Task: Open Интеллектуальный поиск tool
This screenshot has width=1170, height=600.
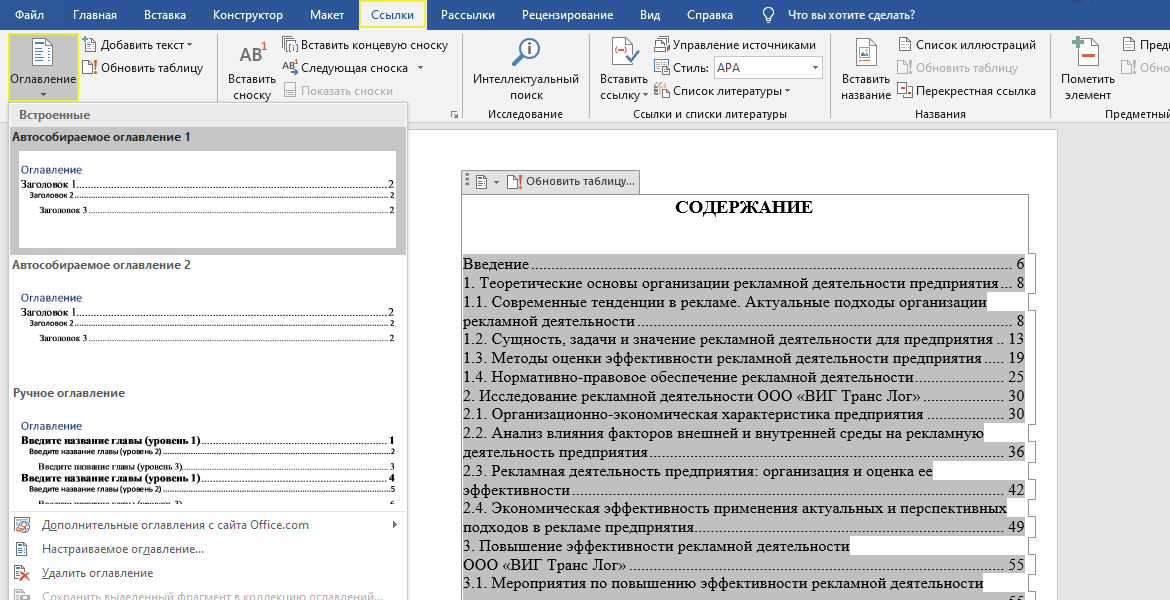Action: click(525, 54)
